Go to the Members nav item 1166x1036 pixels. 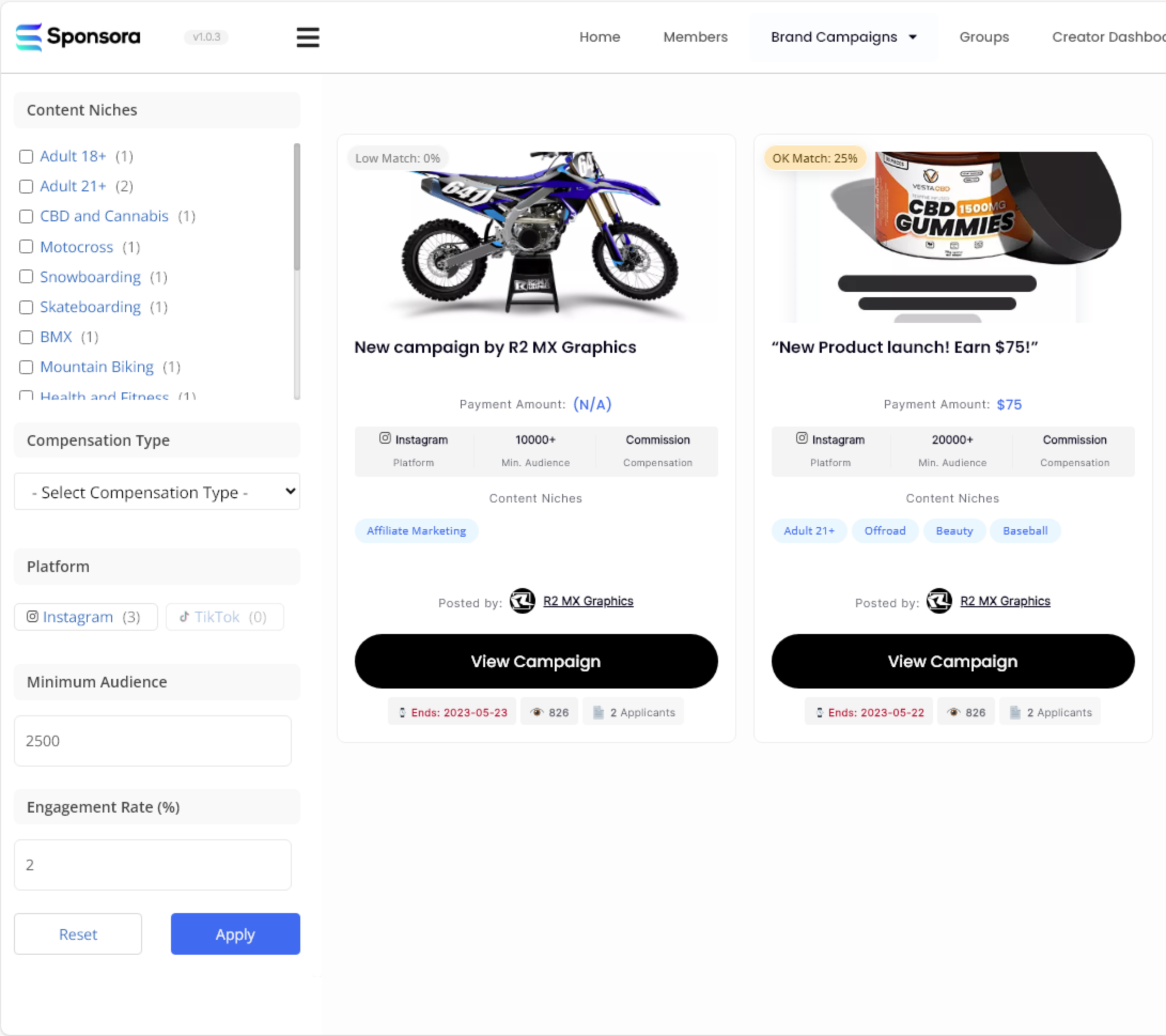coord(695,37)
